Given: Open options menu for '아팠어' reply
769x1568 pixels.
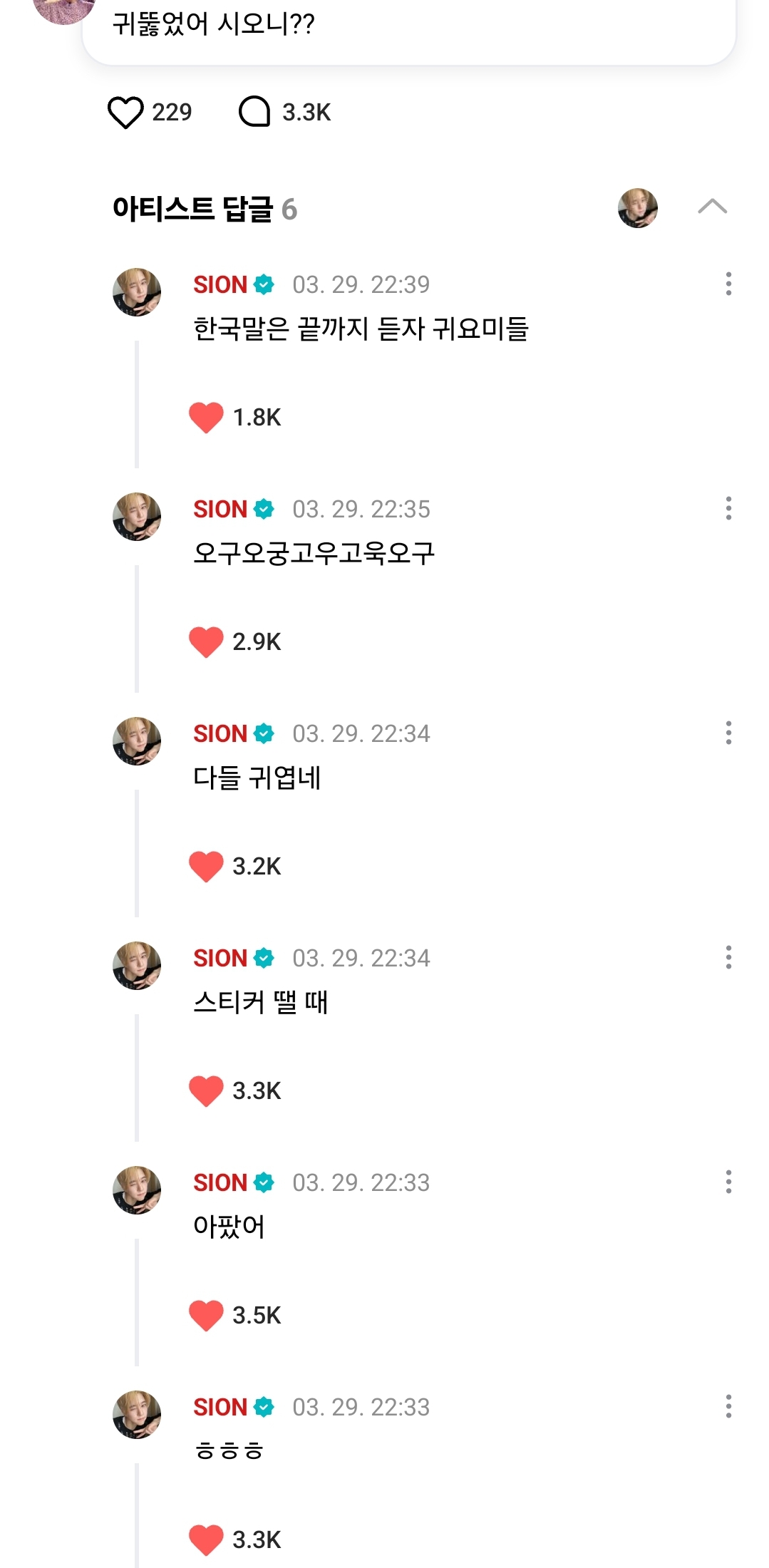Looking at the screenshot, I should click(728, 1182).
